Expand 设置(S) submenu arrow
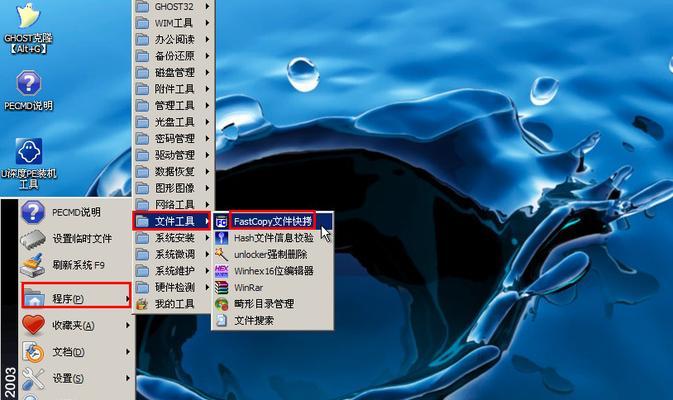 click(127, 379)
